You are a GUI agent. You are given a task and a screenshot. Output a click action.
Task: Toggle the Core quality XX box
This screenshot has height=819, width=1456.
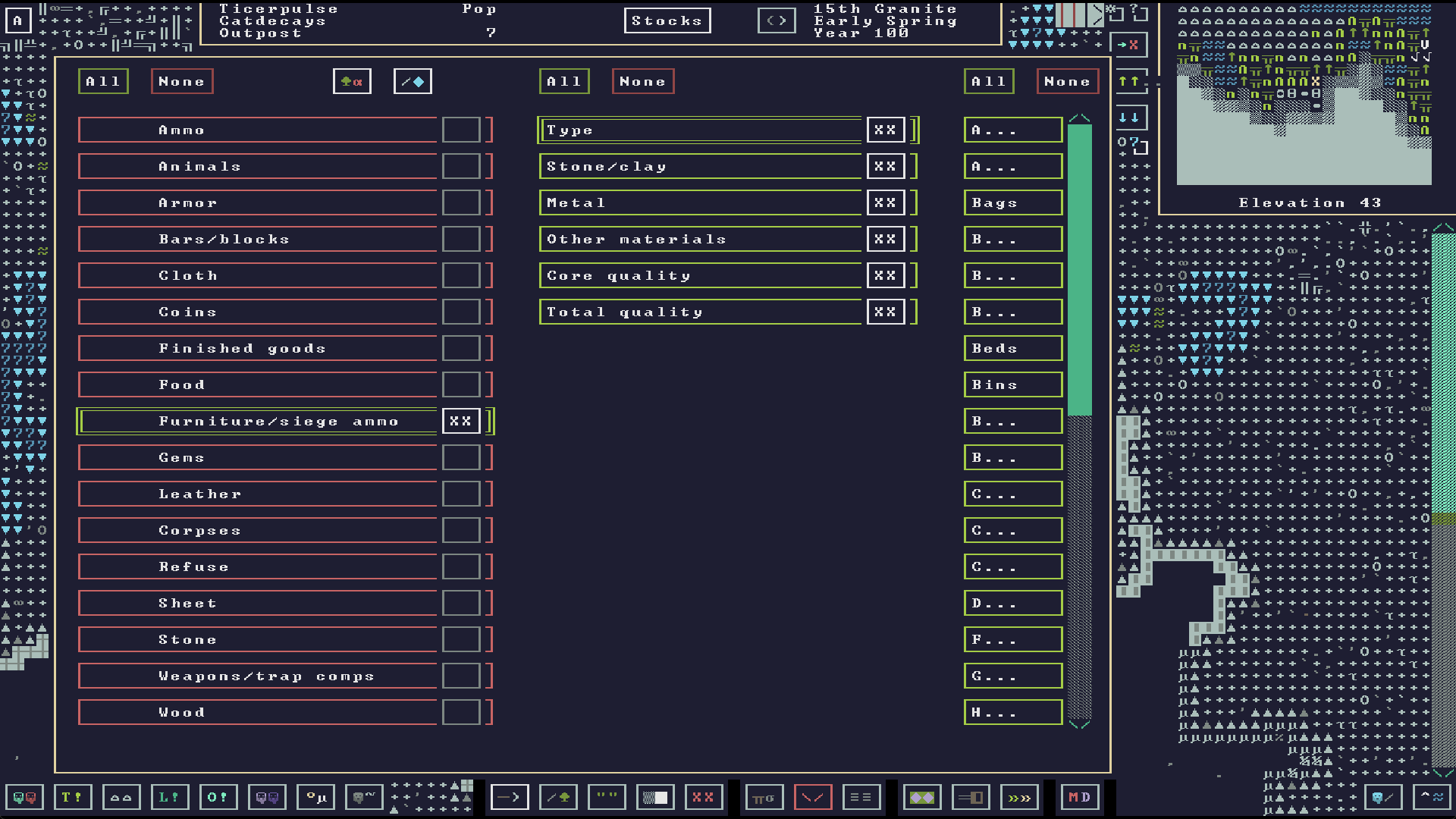click(885, 275)
